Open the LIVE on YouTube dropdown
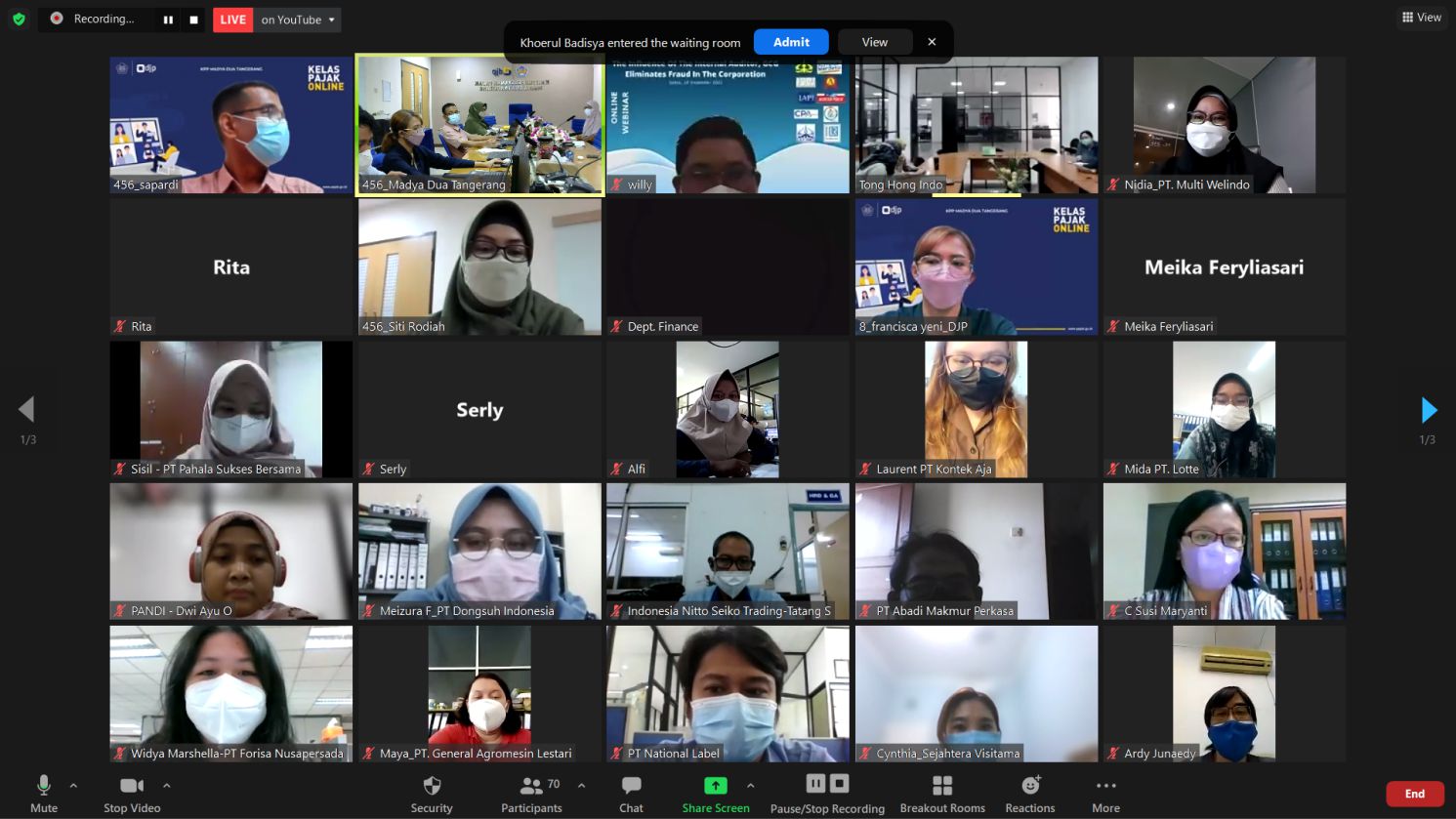This screenshot has height=819, width=1456. (331, 20)
